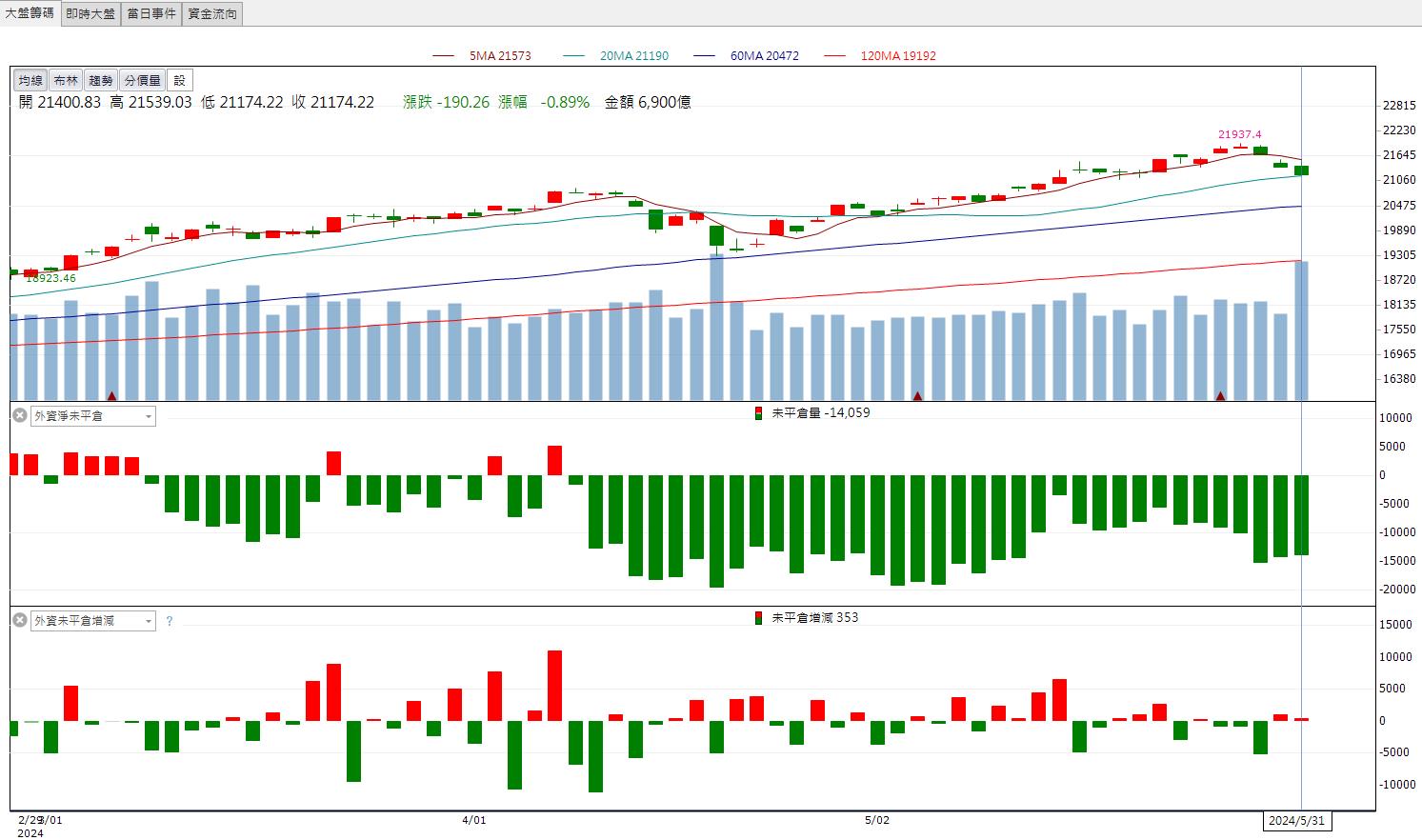Image resolution: width=1422 pixels, height=840 pixels.
Task: Click the 5/02 date axis label
Action: pyautogui.click(x=877, y=819)
